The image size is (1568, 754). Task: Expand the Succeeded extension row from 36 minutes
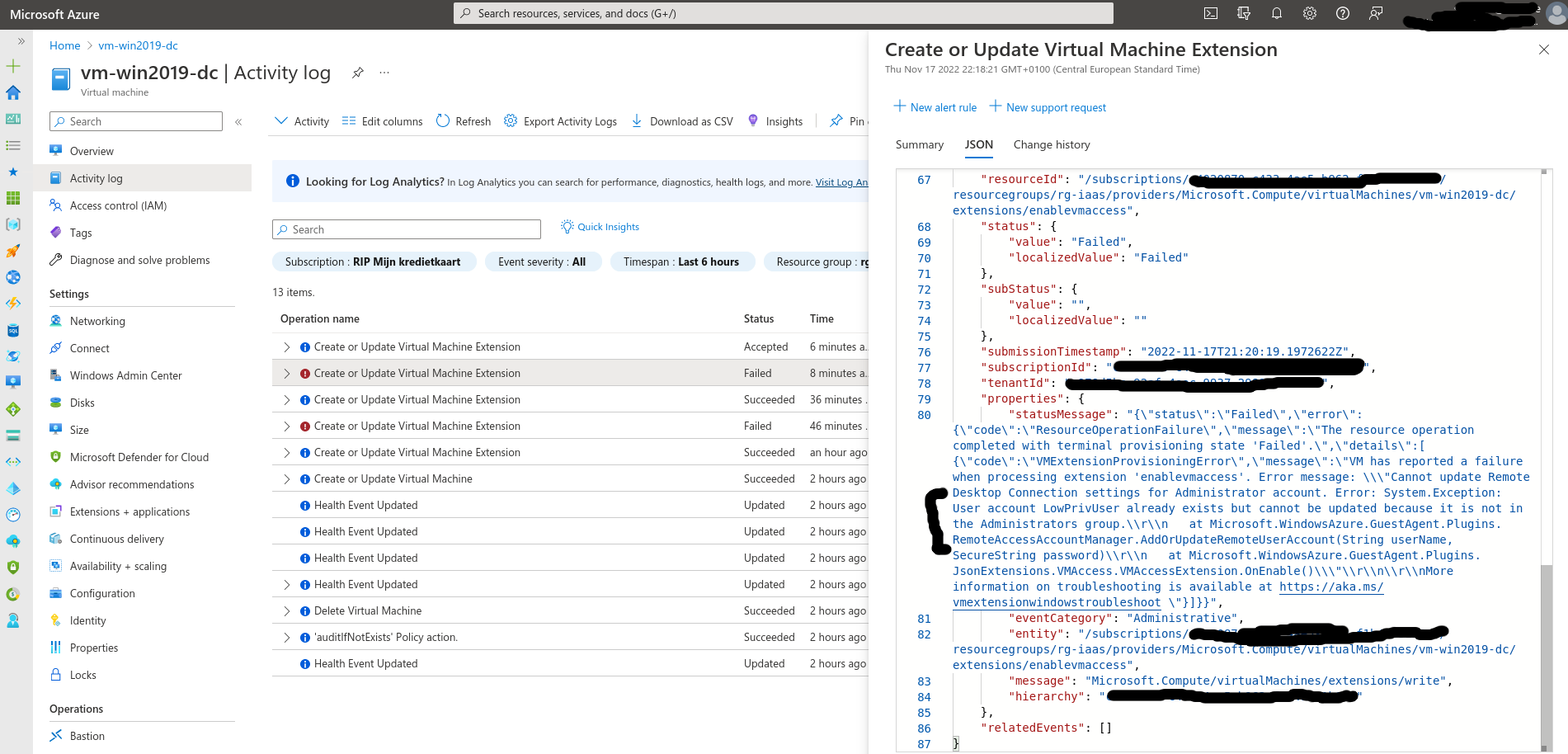[287, 400]
